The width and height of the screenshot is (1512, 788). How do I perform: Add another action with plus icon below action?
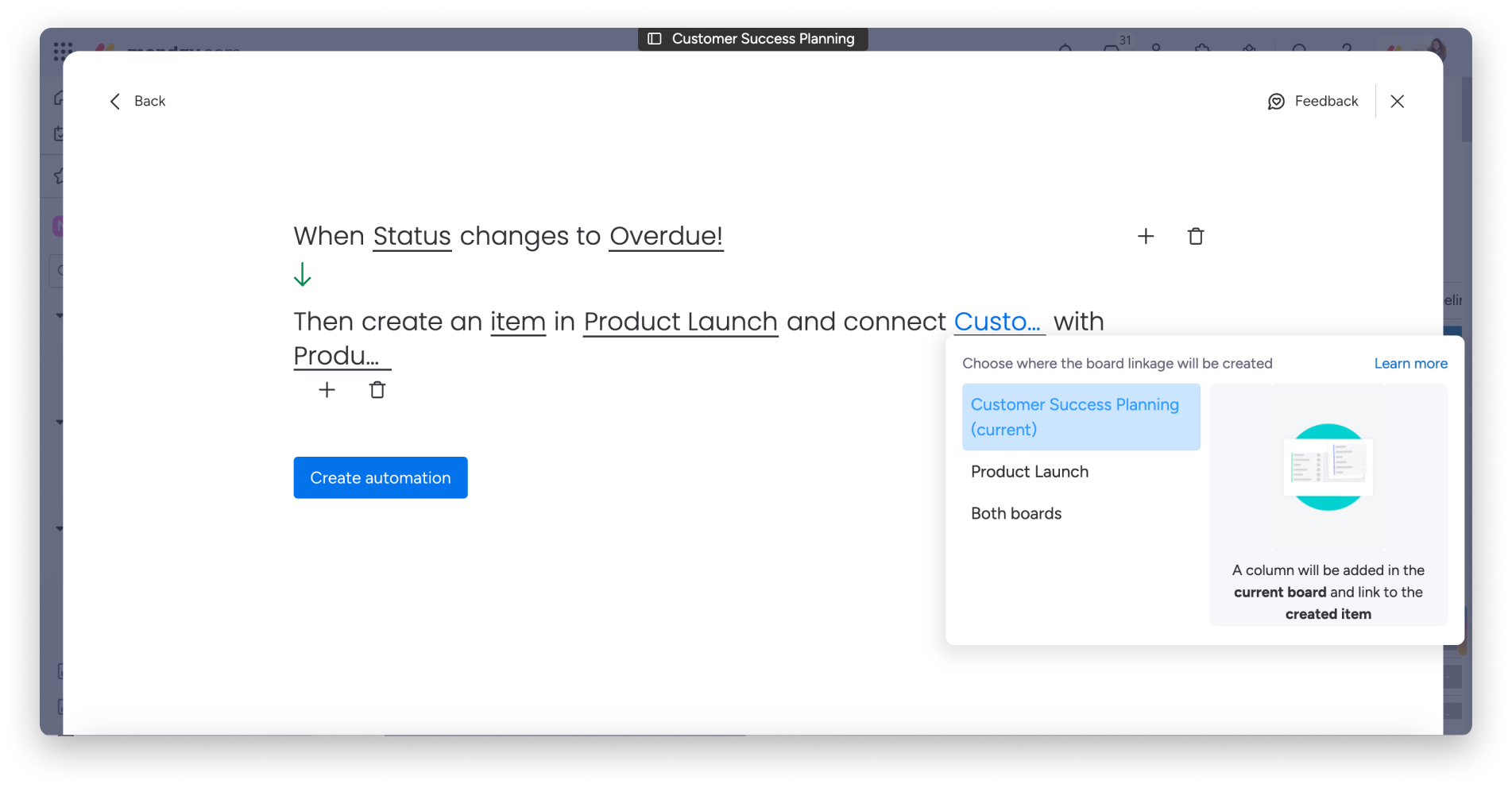[327, 390]
